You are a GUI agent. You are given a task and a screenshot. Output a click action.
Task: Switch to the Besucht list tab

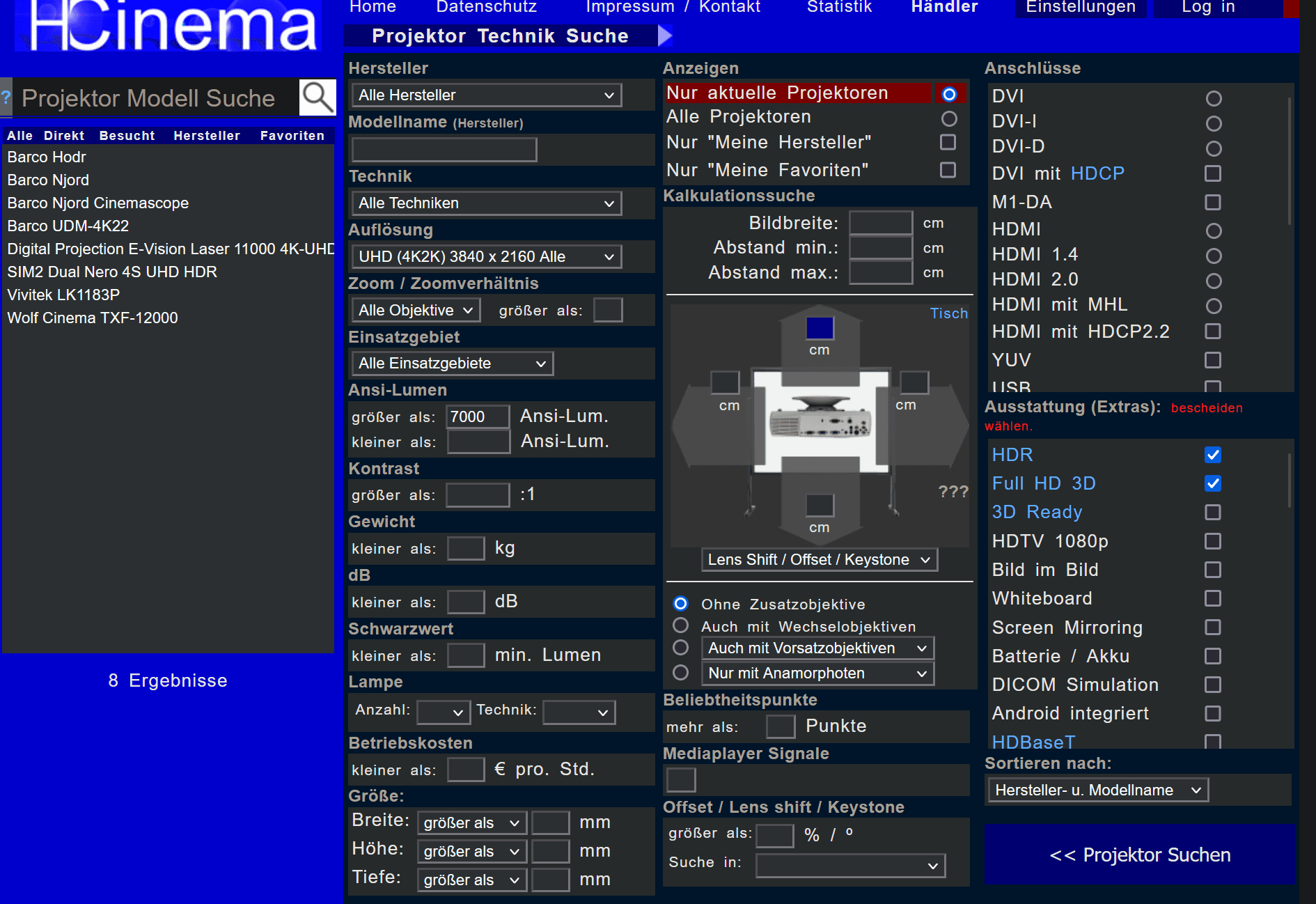pyautogui.click(x=127, y=136)
